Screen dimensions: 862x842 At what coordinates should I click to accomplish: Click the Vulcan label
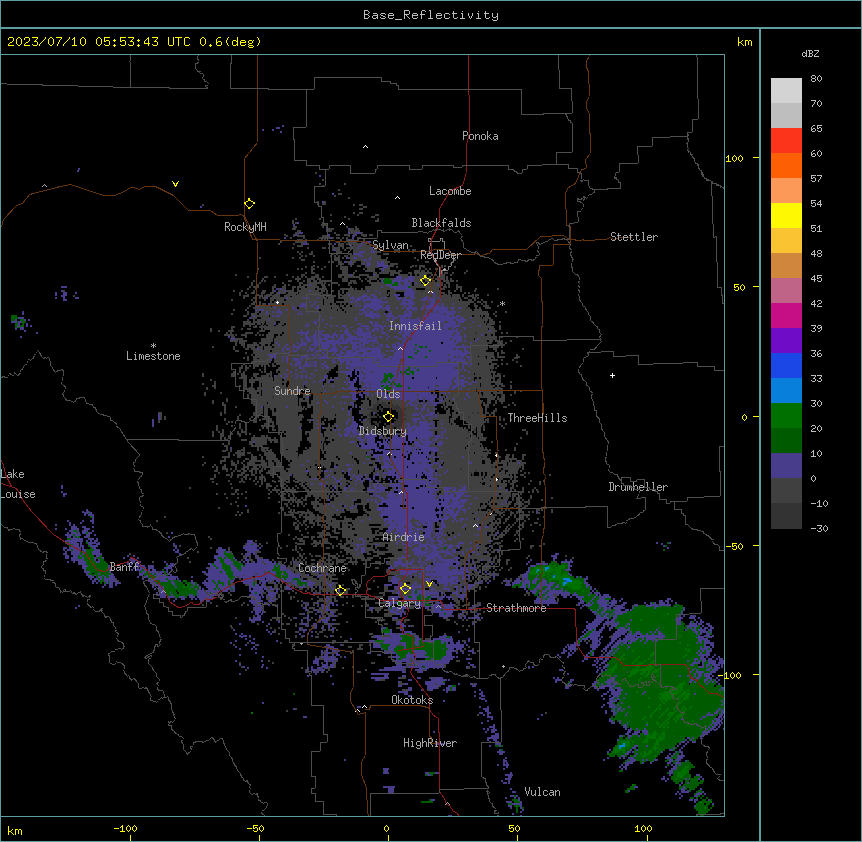coord(543,792)
